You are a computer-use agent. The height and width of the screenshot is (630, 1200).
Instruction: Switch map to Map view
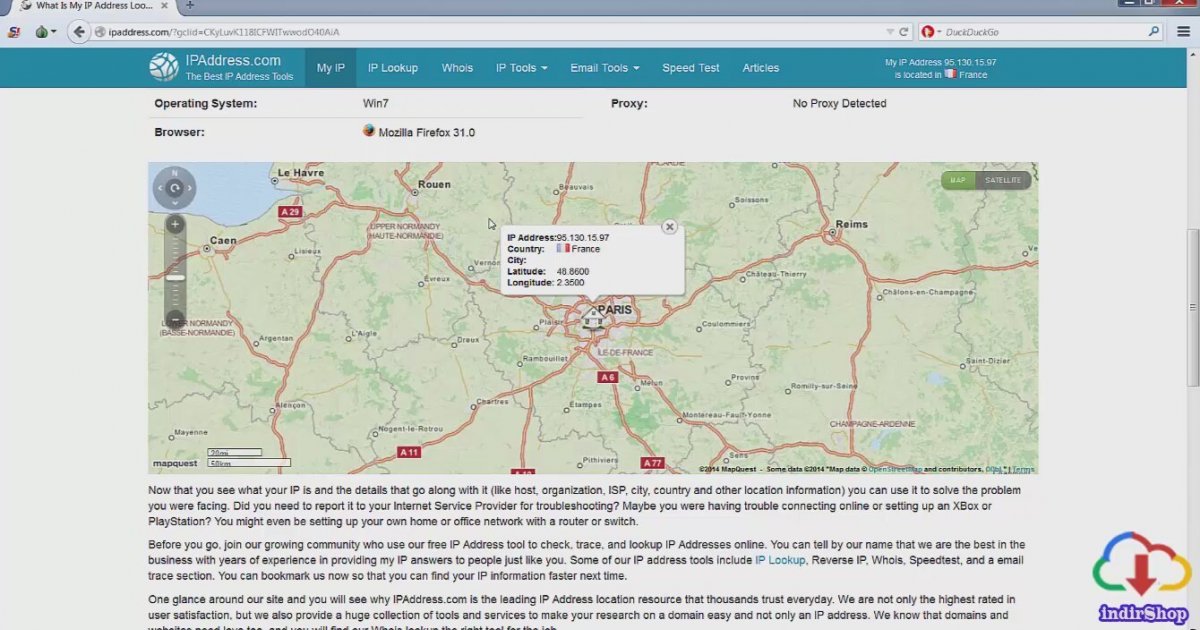click(959, 180)
